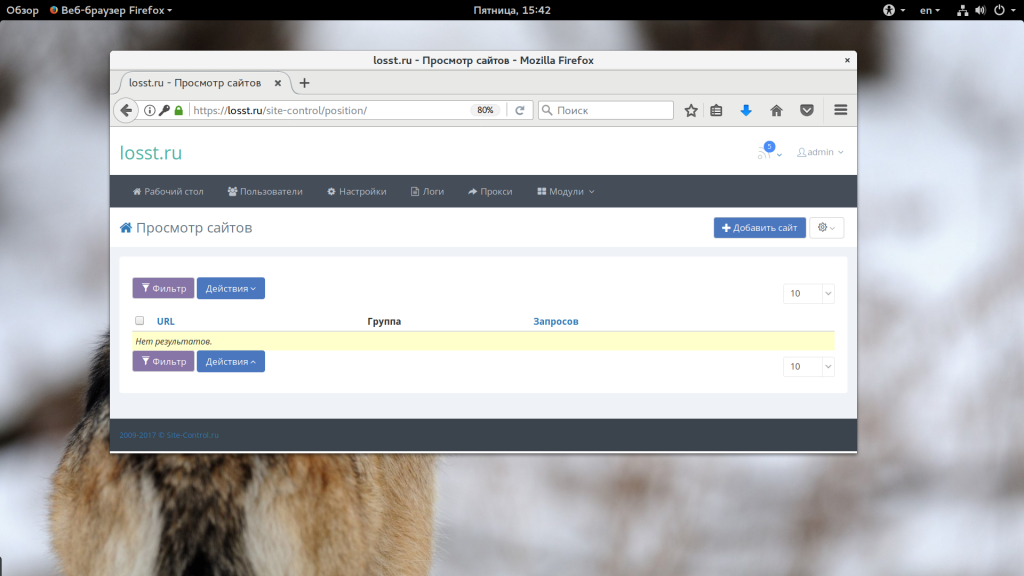Open the Firefox hamburger menu
This screenshot has height=576, width=1024.
840,110
